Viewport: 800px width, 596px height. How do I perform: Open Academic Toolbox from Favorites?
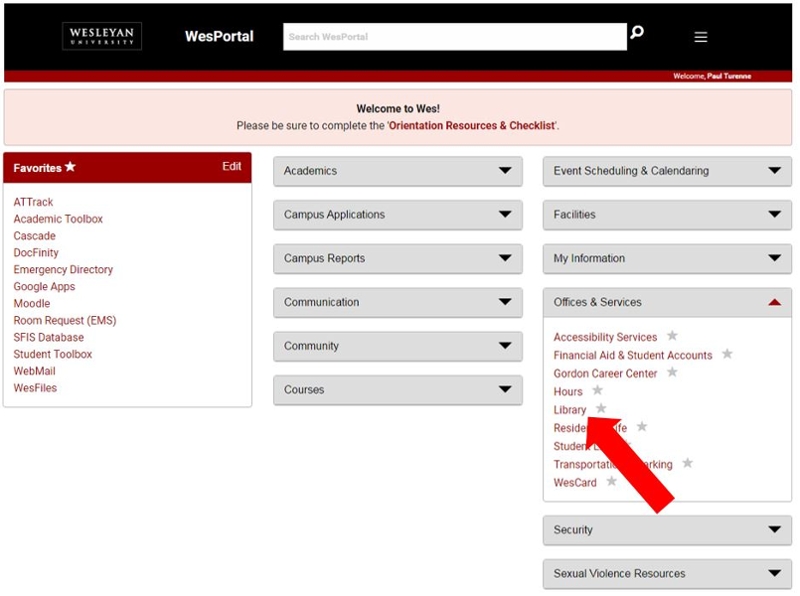[58, 219]
